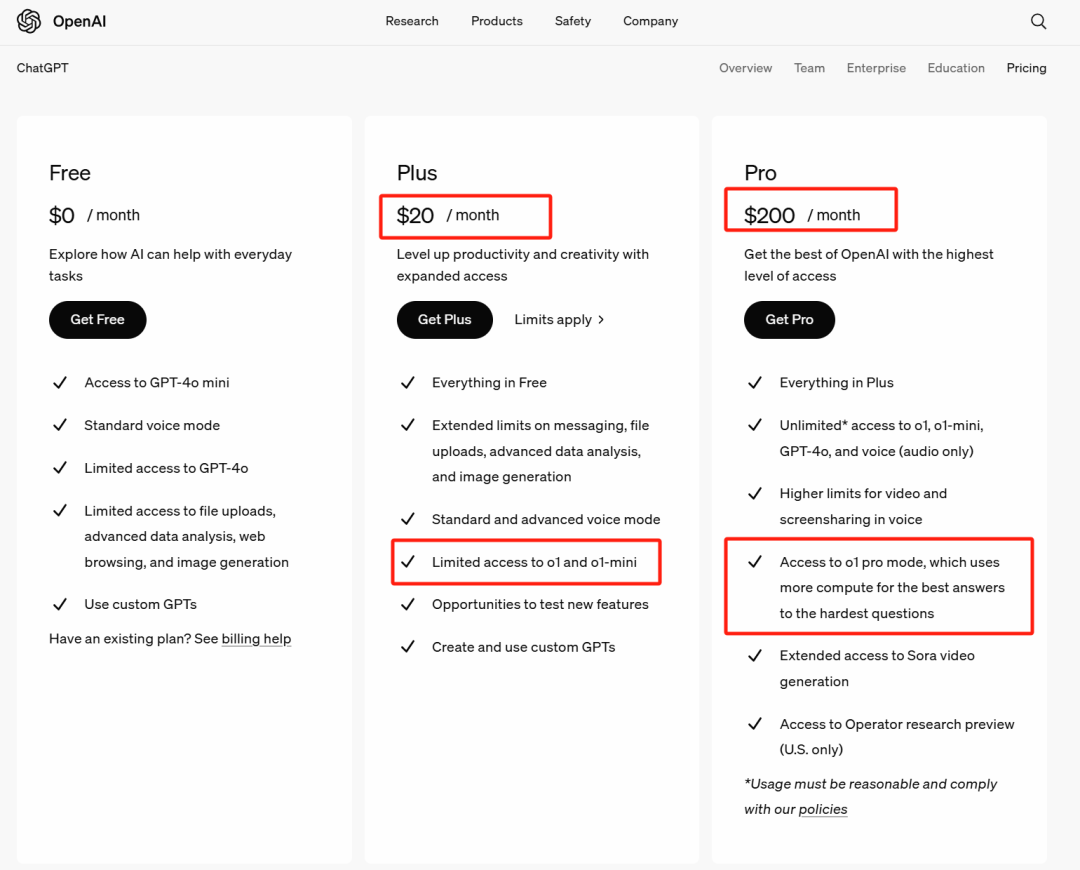
Task: Click the $200 per month Pro price
Action: pos(809,209)
